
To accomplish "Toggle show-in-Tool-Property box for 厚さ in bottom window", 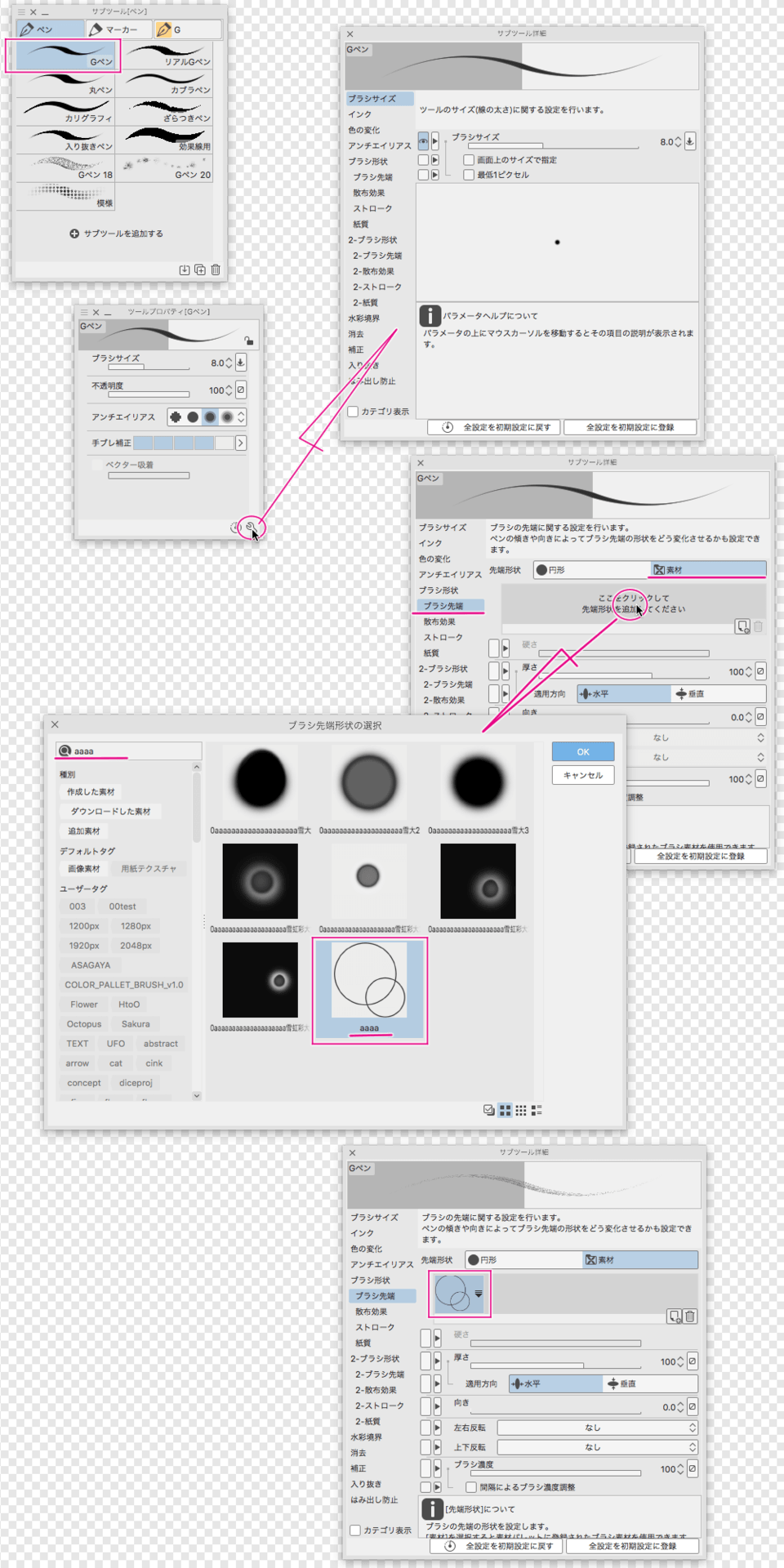I will [425, 1361].
